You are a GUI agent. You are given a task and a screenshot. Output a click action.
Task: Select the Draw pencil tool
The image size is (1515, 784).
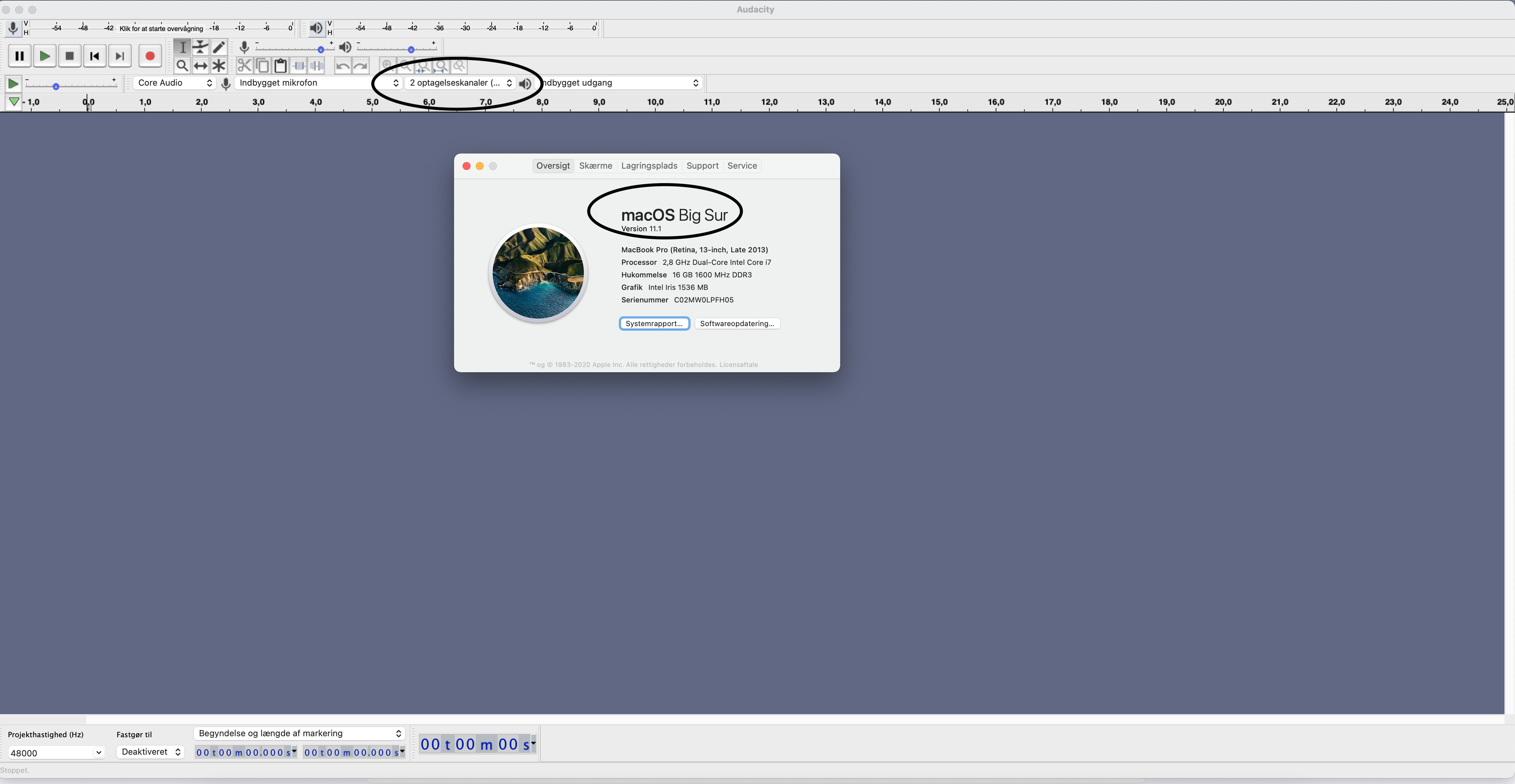(219, 47)
